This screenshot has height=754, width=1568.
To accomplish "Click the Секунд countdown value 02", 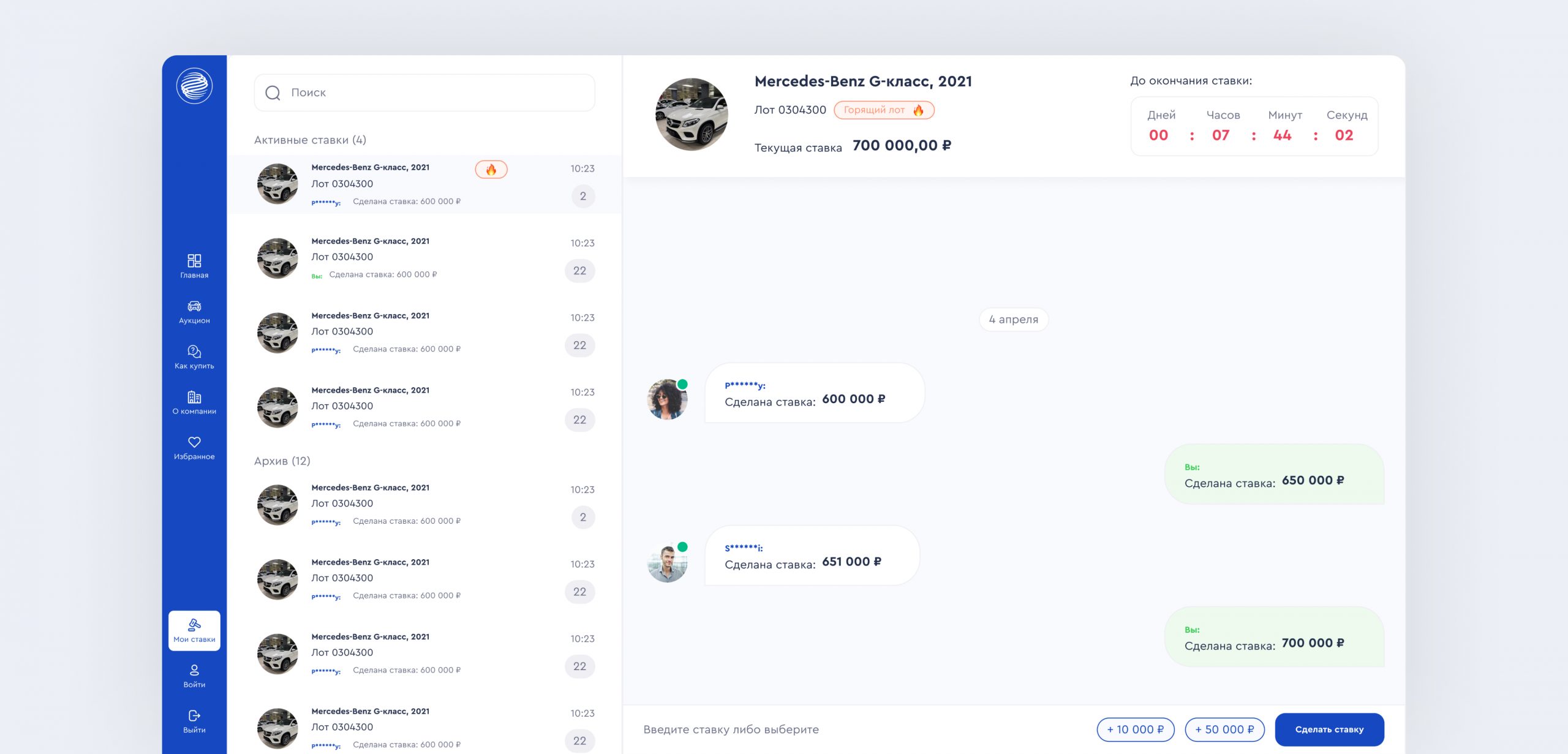I will pyautogui.click(x=1344, y=135).
